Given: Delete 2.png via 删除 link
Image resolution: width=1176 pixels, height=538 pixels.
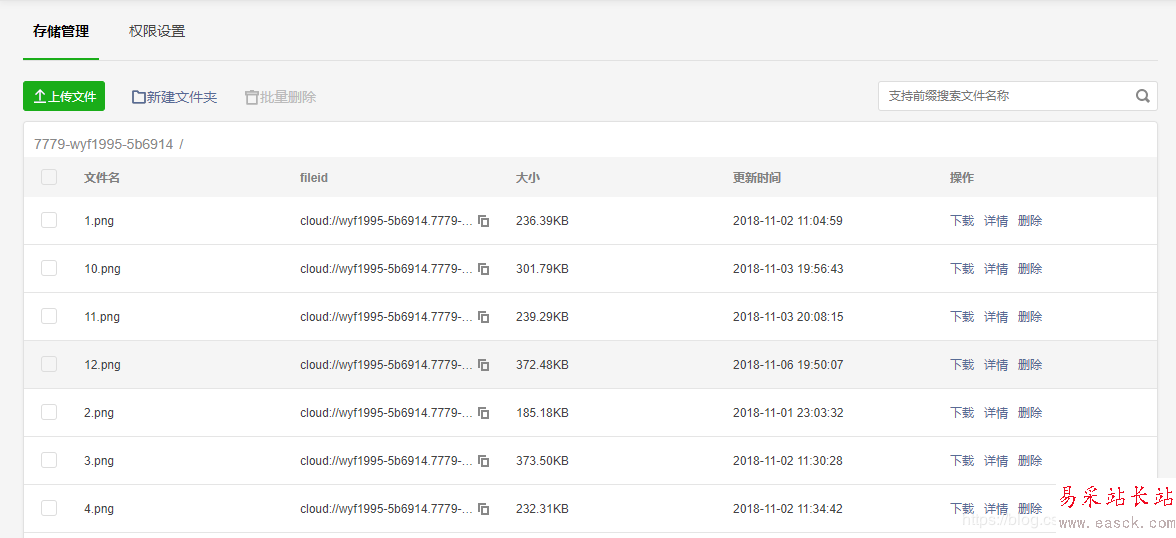Looking at the screenshot, I should pos(1030,413).
